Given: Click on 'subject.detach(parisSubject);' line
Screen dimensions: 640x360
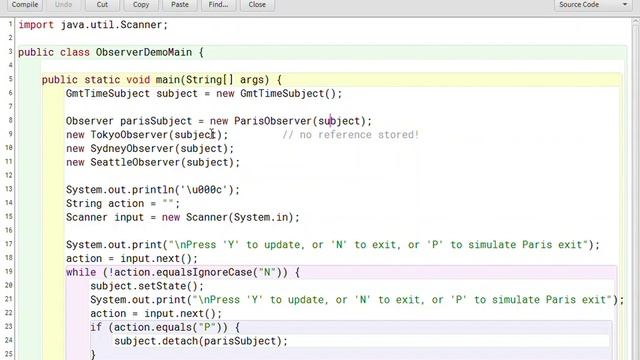Looking at the screenshot, I should [201, 341].
